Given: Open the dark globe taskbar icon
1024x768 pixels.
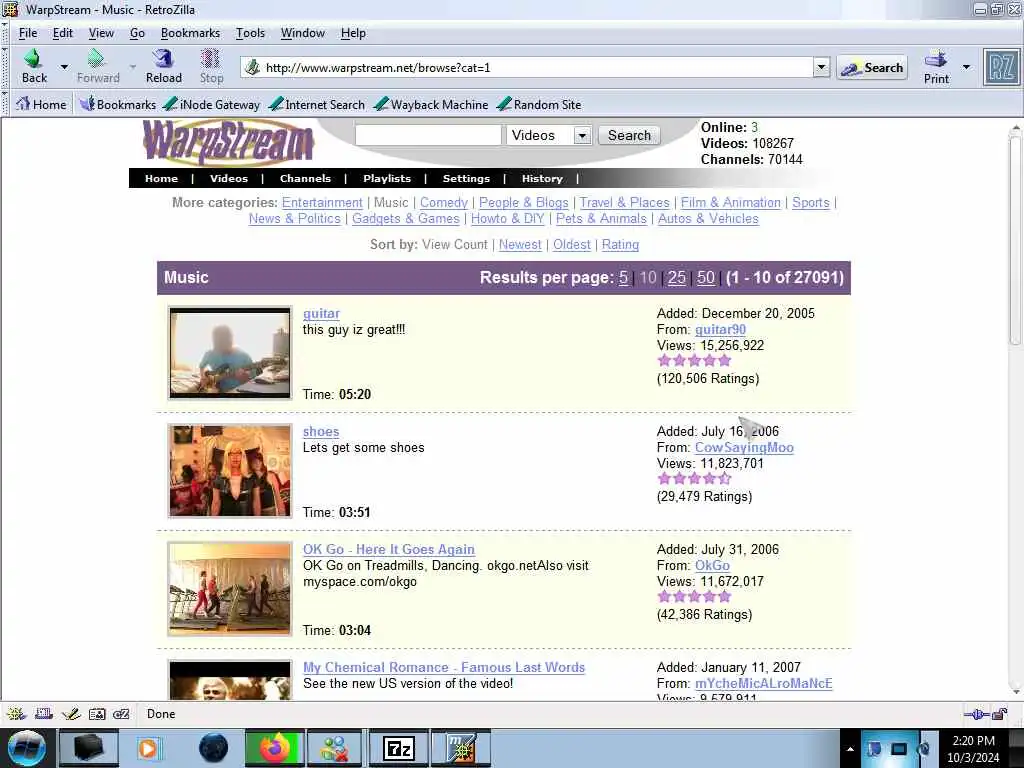Looking at the screenshot, I should (214, 748).
